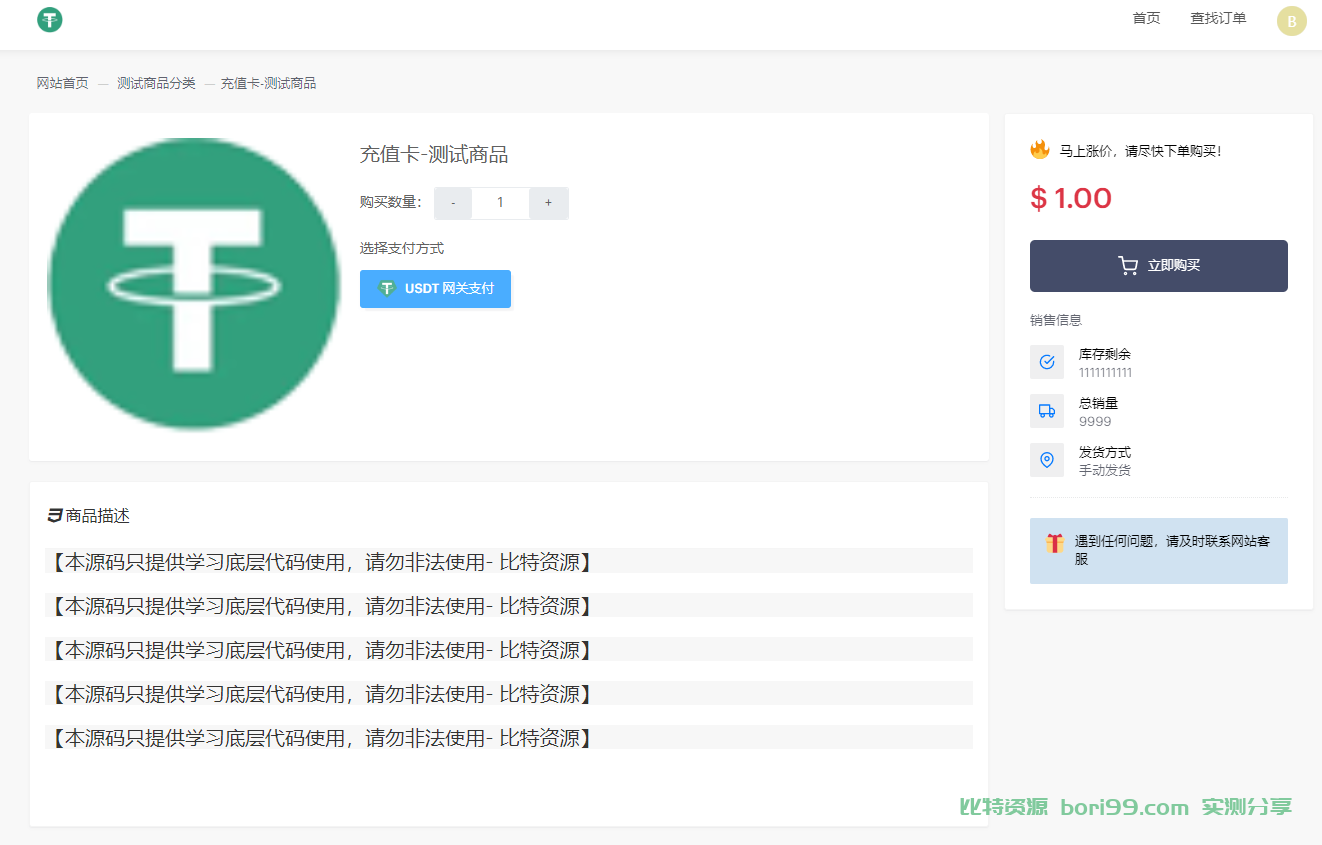Click the 发货方式 label
This screenshot has height=845, width=1322.
tap(1105, 452)
